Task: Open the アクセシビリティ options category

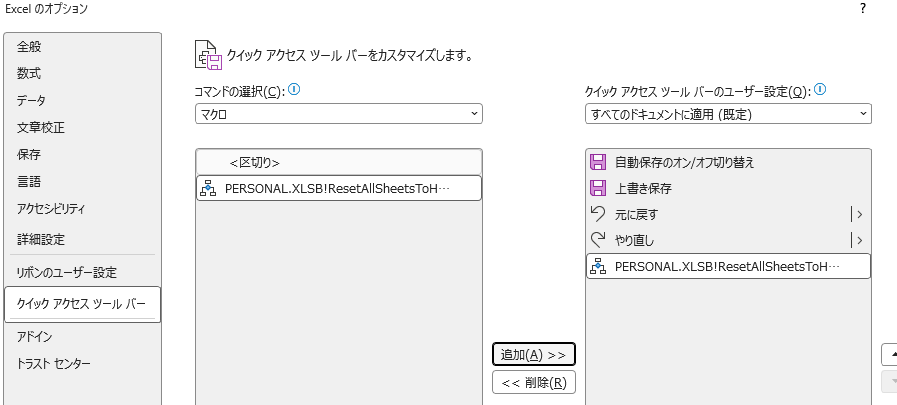Action: [x=82, y=209]
